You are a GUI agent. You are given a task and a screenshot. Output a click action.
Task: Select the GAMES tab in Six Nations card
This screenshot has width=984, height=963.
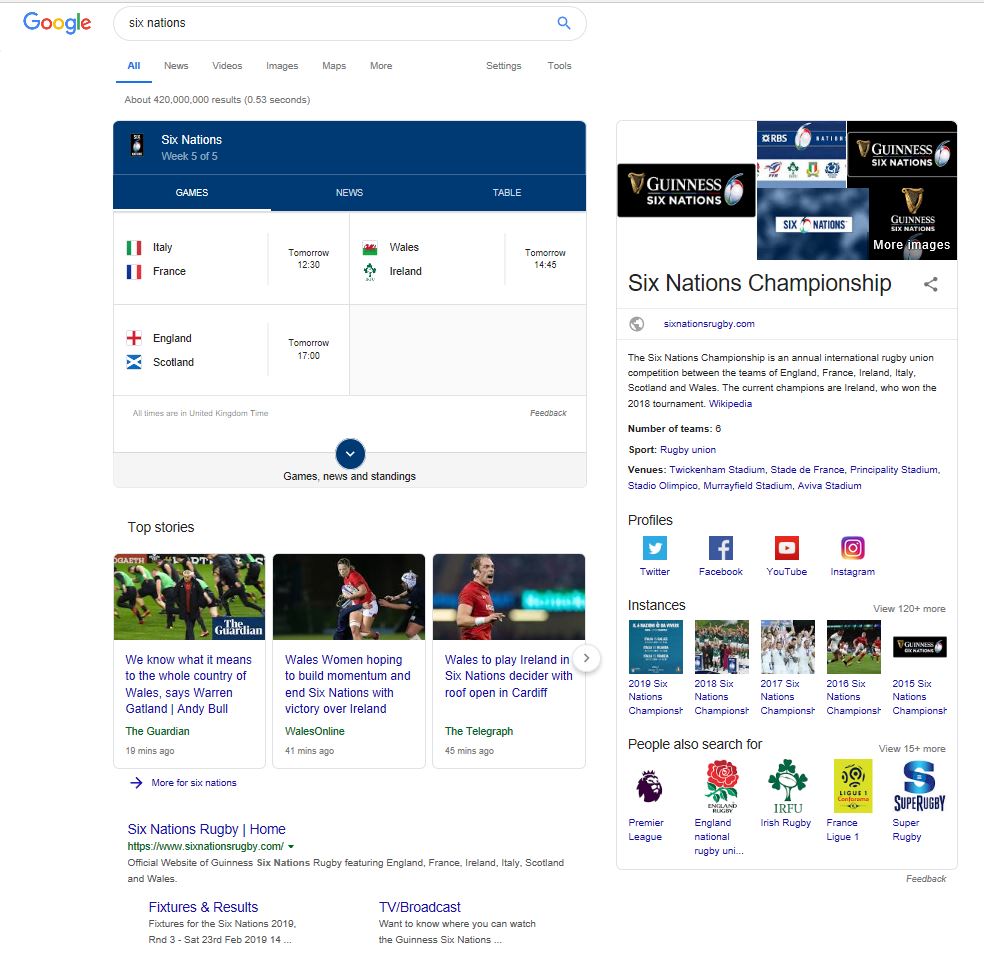point(192,193)
